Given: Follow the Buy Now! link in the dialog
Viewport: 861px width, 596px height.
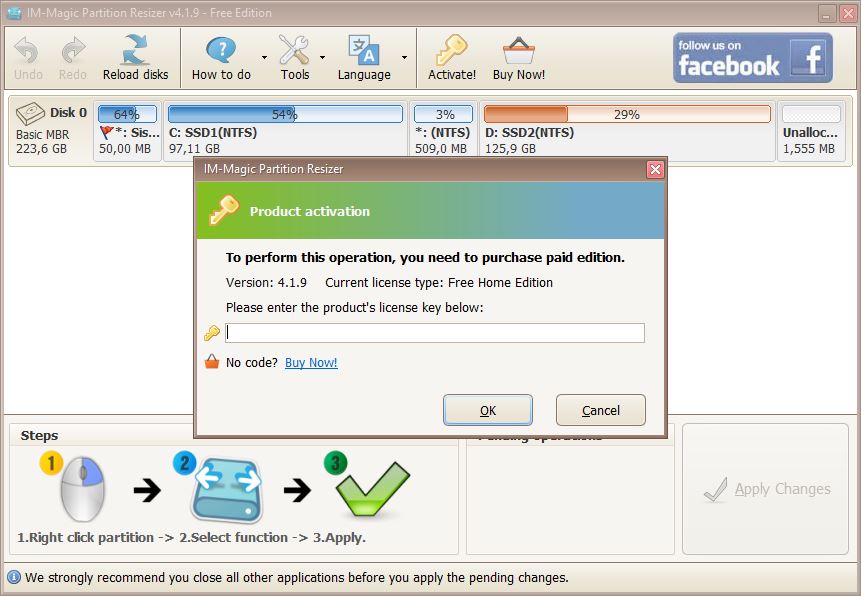Looking at the screenshot, I should pyautogui.click(x=311, y=363).
